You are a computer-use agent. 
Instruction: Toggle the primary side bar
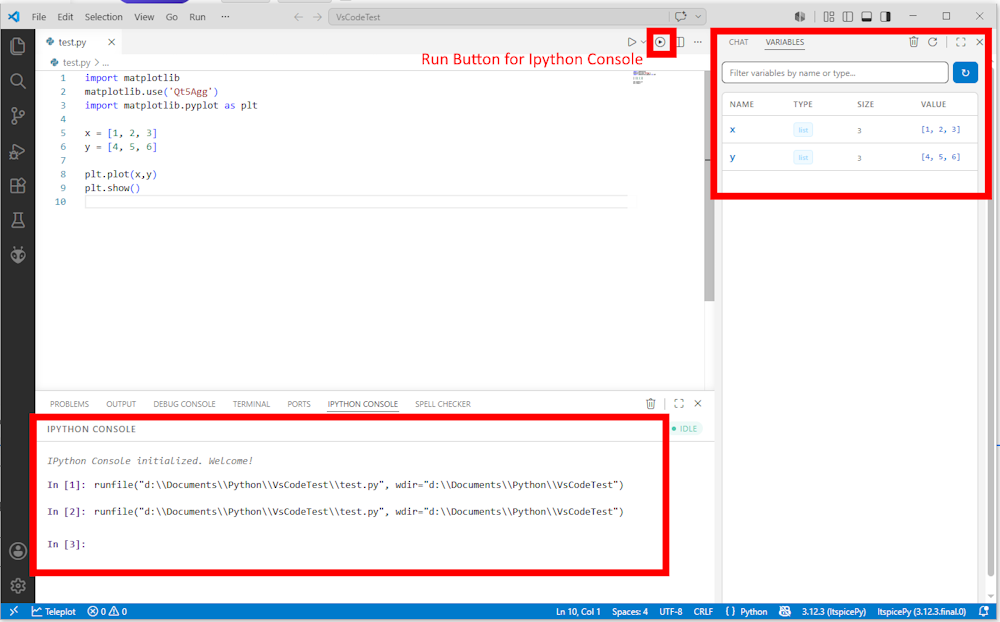[x=848, y=17]
